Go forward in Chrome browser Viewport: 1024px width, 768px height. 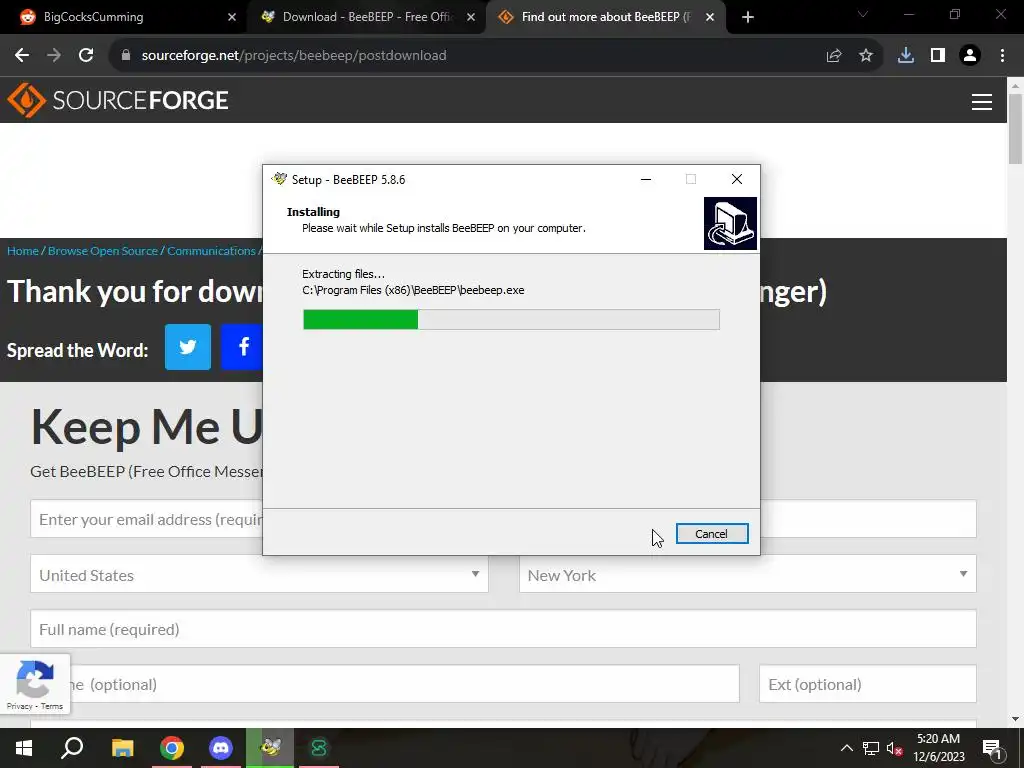coord(54,56)
